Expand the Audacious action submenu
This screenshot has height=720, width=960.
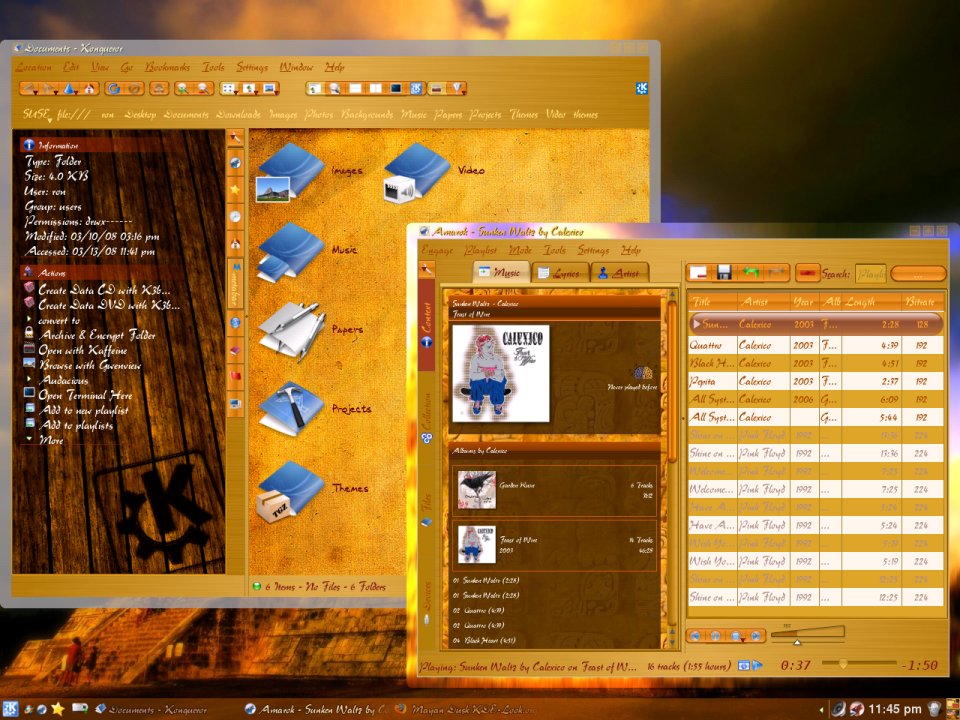point(29,380)
